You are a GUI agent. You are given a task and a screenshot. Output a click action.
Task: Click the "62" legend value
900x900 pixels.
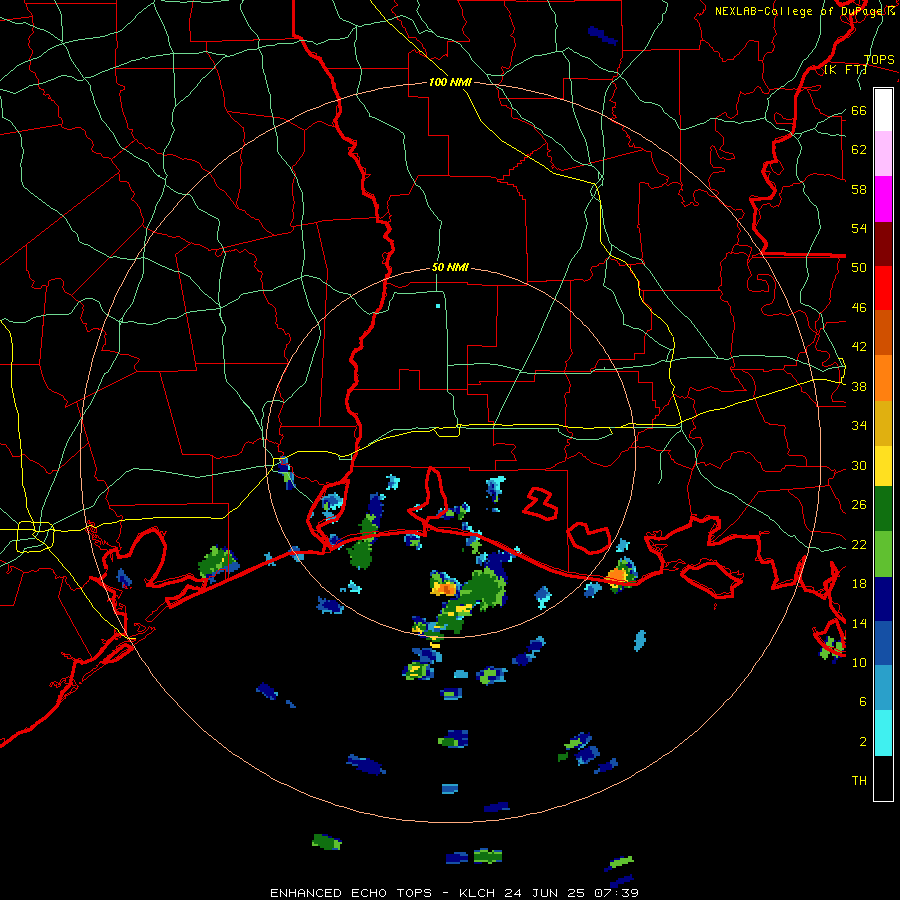click(x=859, y=150)
